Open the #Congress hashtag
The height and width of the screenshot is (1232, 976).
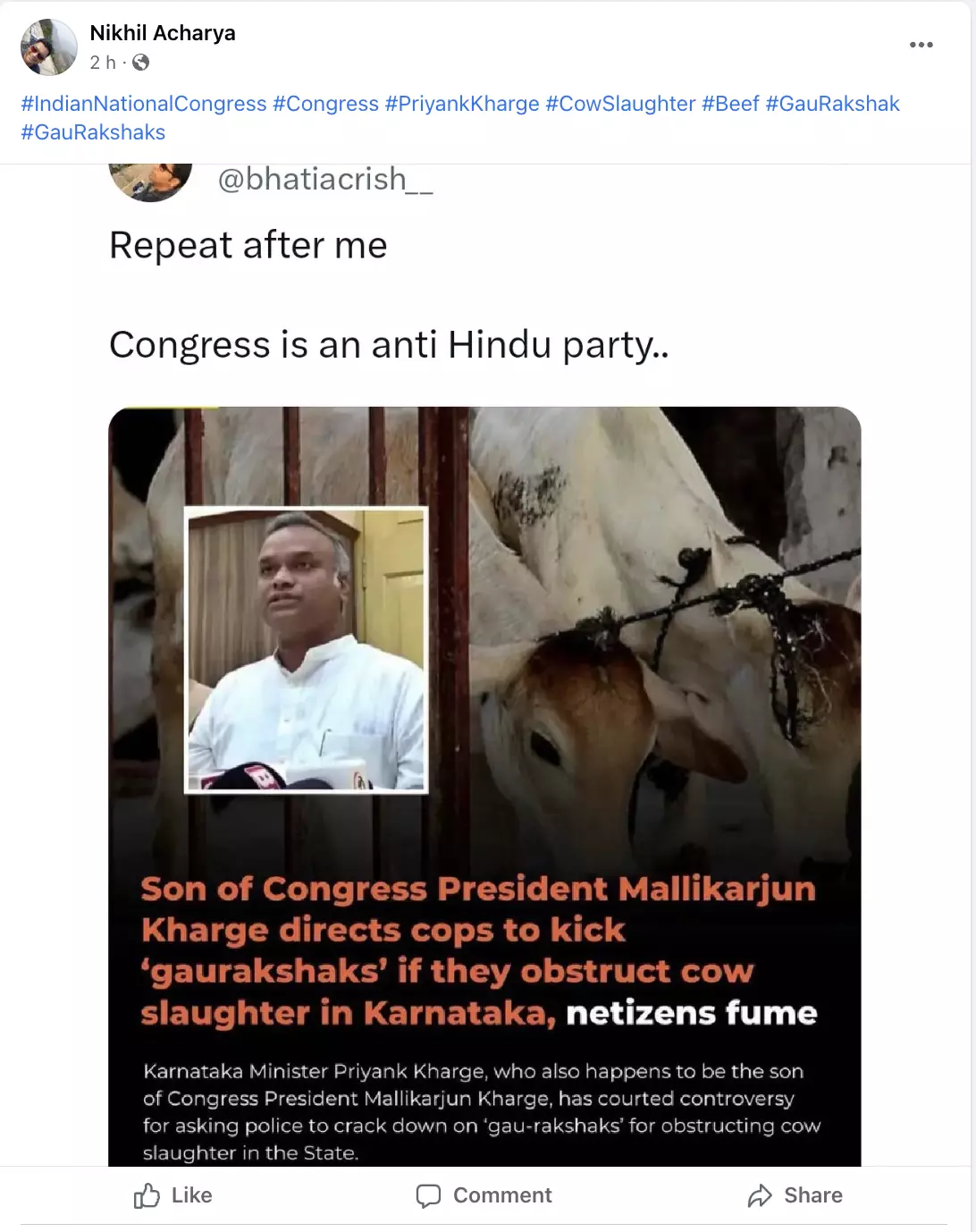(326, 104)
